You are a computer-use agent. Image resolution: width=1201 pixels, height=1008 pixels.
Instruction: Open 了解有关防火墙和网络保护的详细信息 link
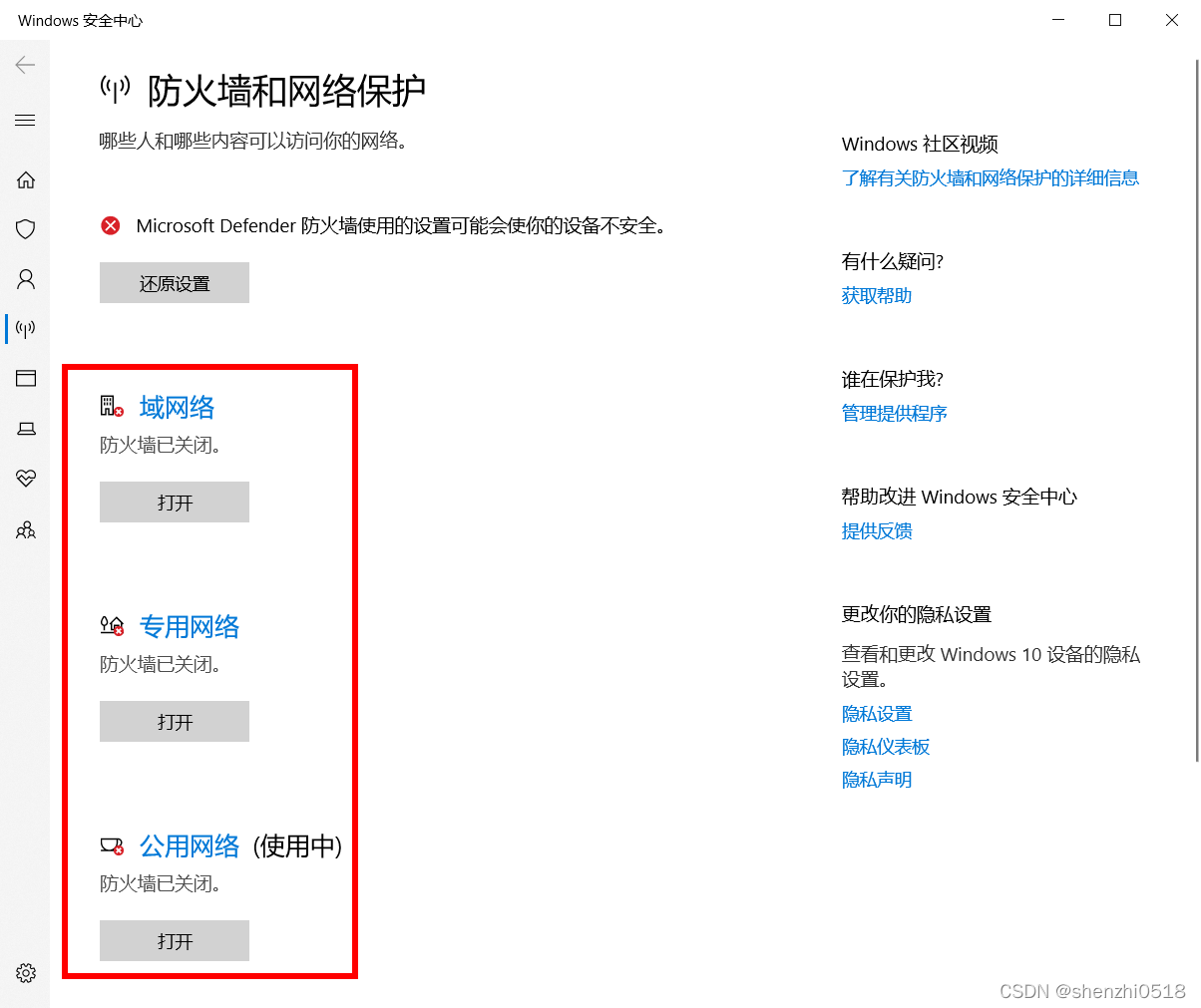[991, 178]
